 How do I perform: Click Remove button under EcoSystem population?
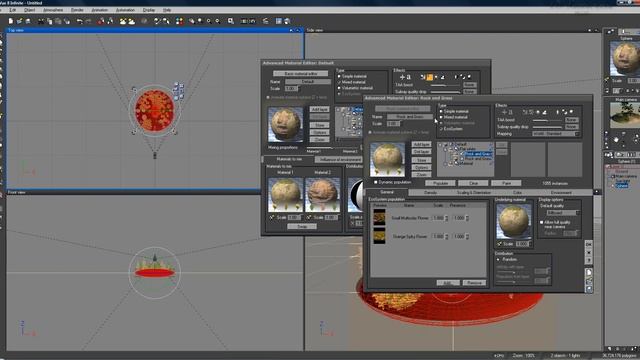point(474,282)
